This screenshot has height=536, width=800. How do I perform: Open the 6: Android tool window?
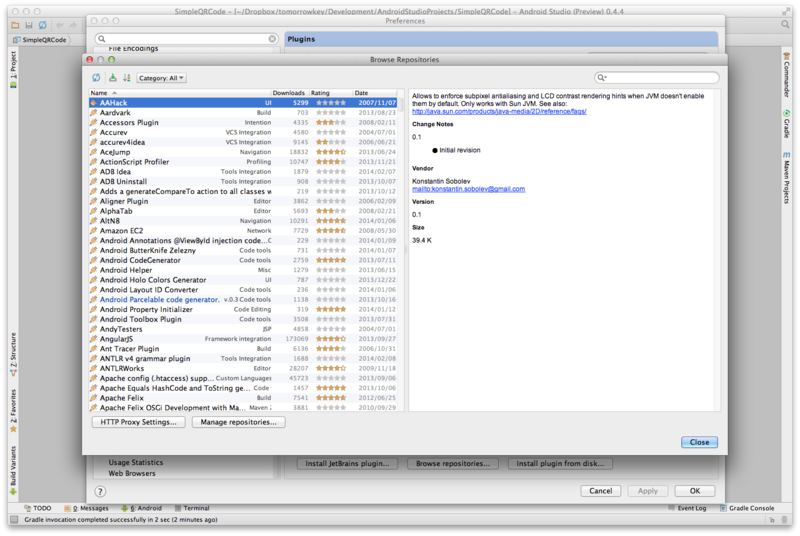coord(141,508)
